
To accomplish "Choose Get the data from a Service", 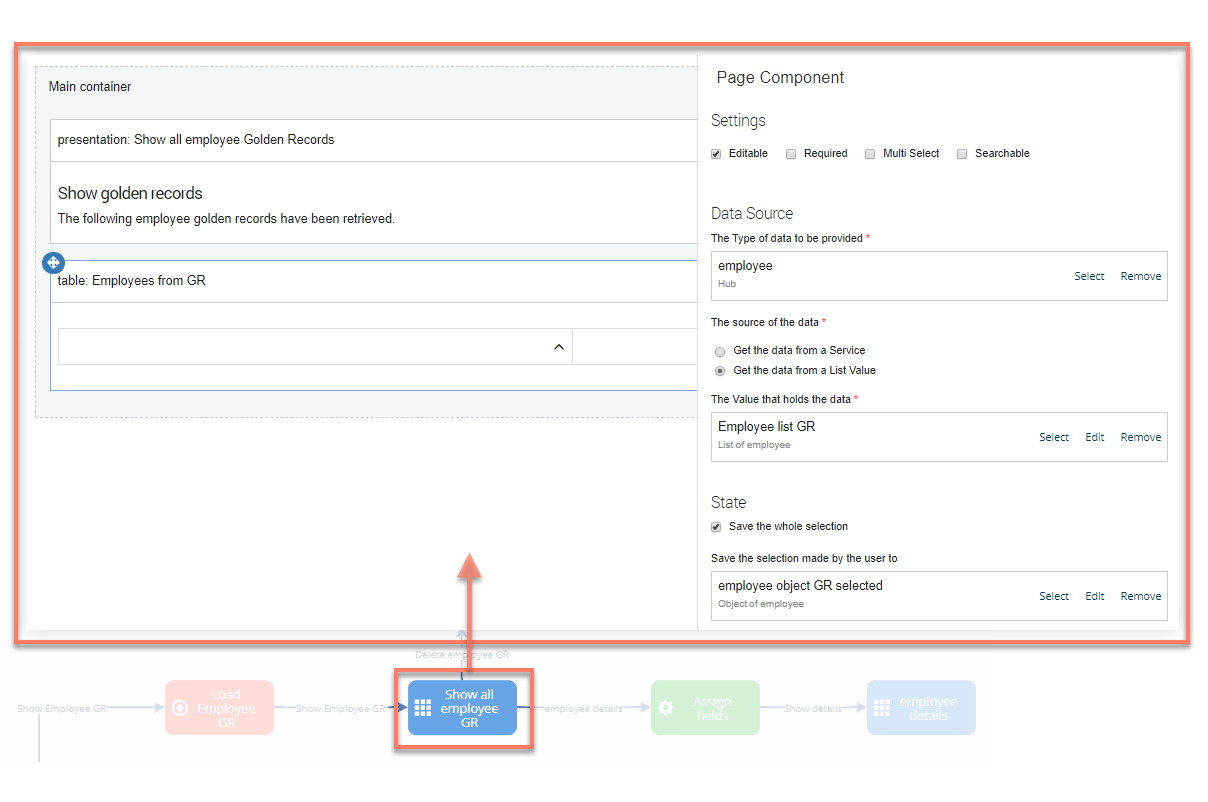I will [x=720, y=351].
